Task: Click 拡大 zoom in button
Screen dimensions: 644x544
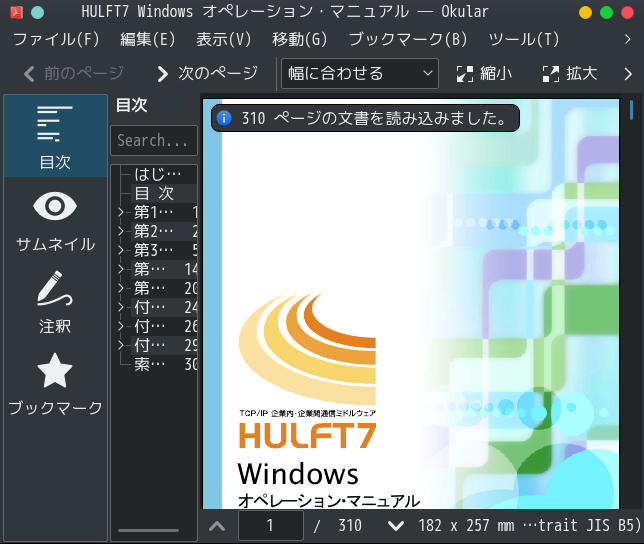Action: [x=570, y=74]
